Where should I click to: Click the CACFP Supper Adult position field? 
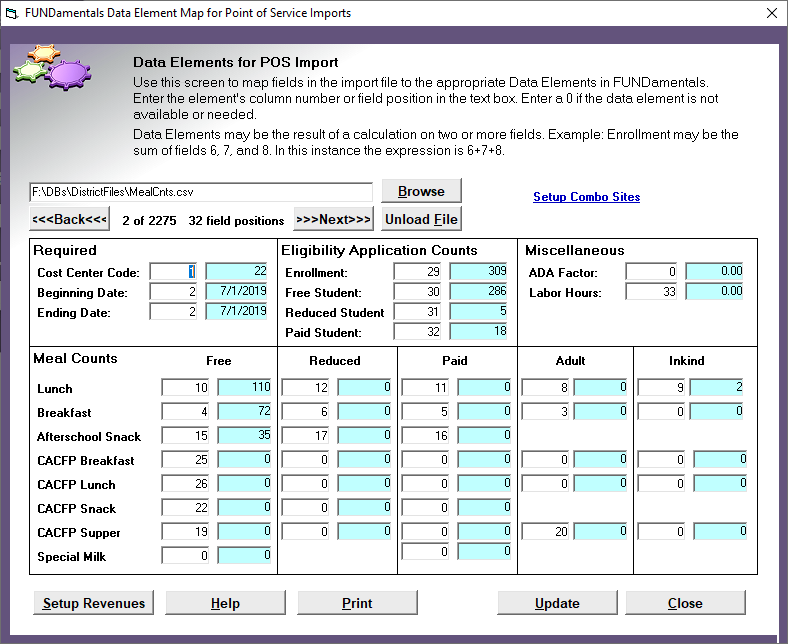click(x=545, y=531)
